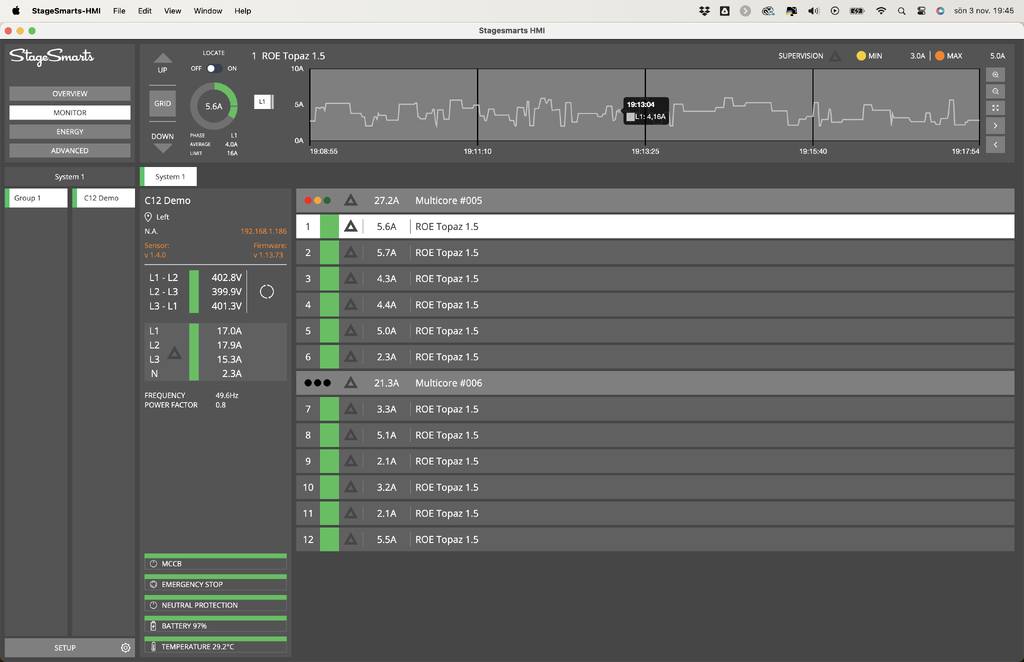
Task: Click the volume icon in menu bar
Action: [813, 11]
